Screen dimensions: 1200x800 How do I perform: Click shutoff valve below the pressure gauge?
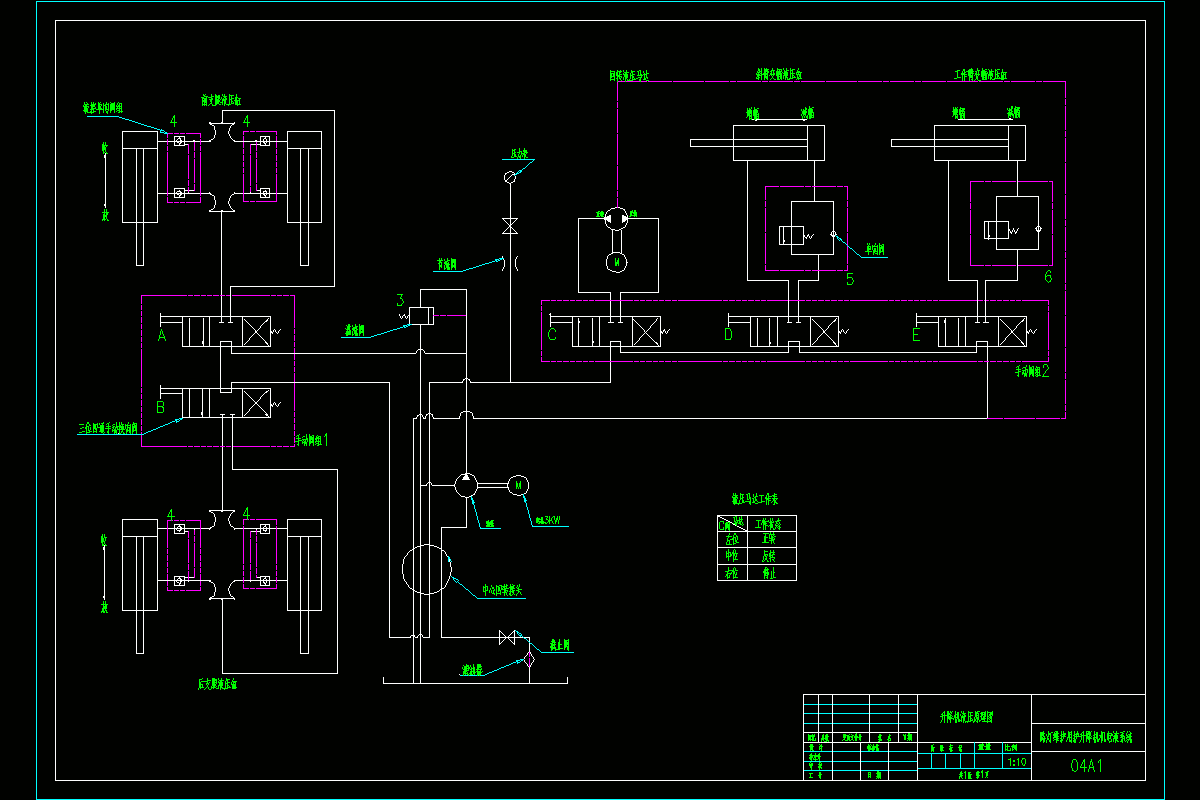510,226
